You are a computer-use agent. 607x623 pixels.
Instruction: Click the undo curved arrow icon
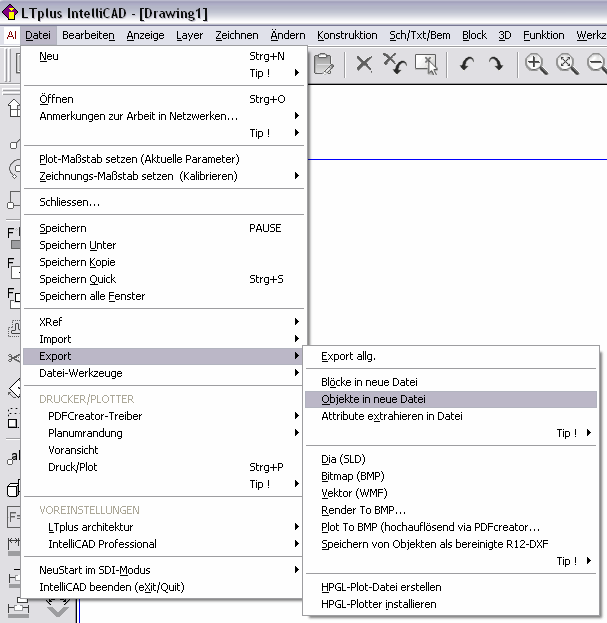coord(467,64)
